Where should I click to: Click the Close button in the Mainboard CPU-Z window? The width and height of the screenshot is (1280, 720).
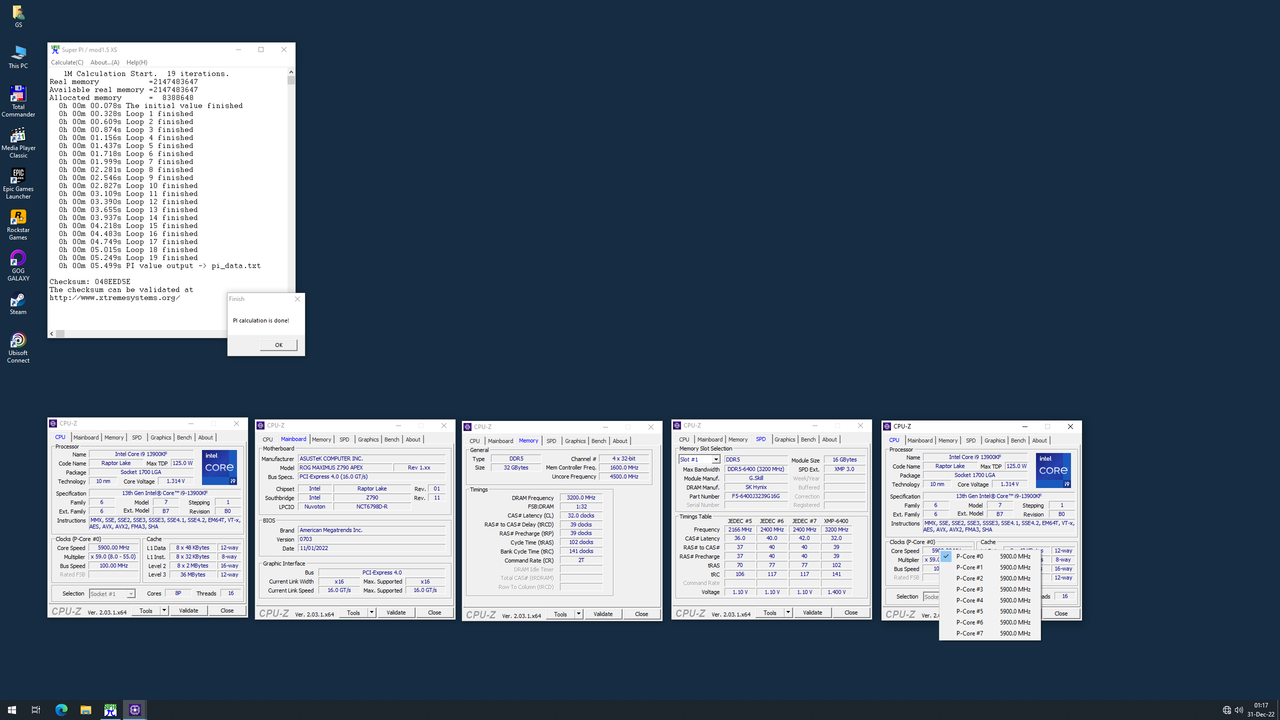tap(434, 612)
